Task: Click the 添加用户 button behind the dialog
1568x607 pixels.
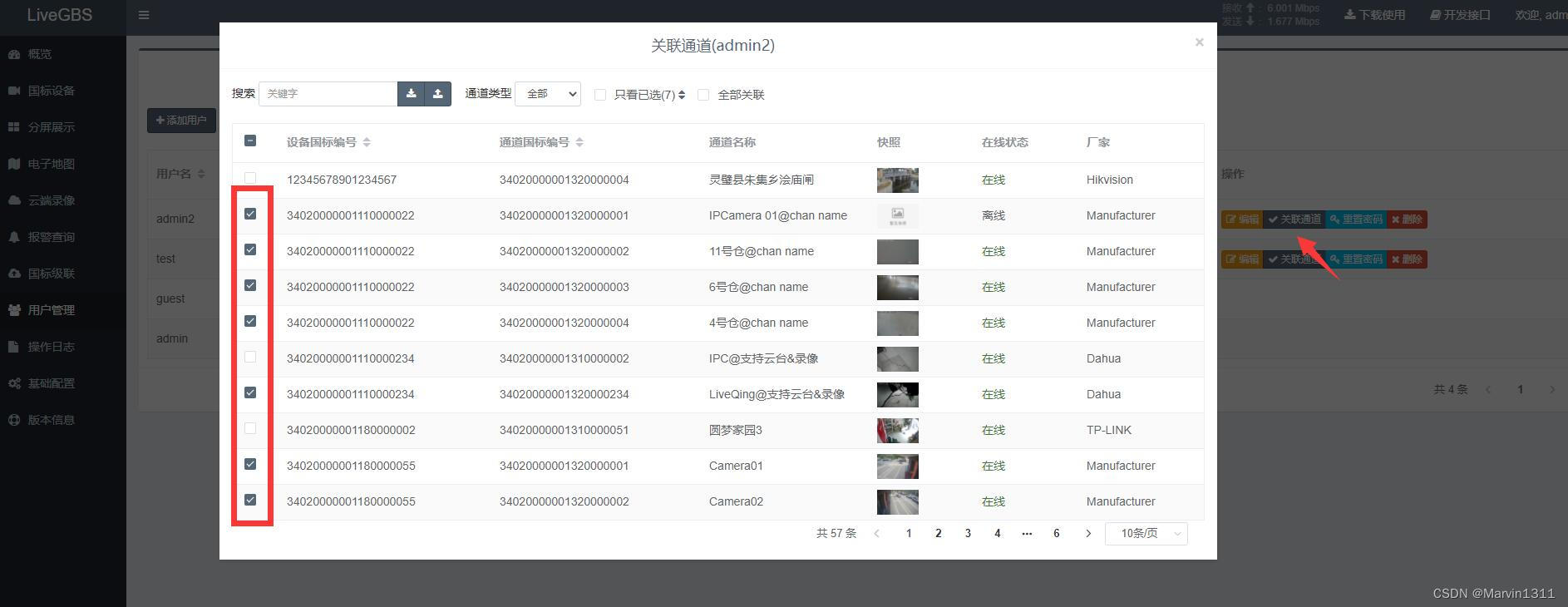Action: 181,121
